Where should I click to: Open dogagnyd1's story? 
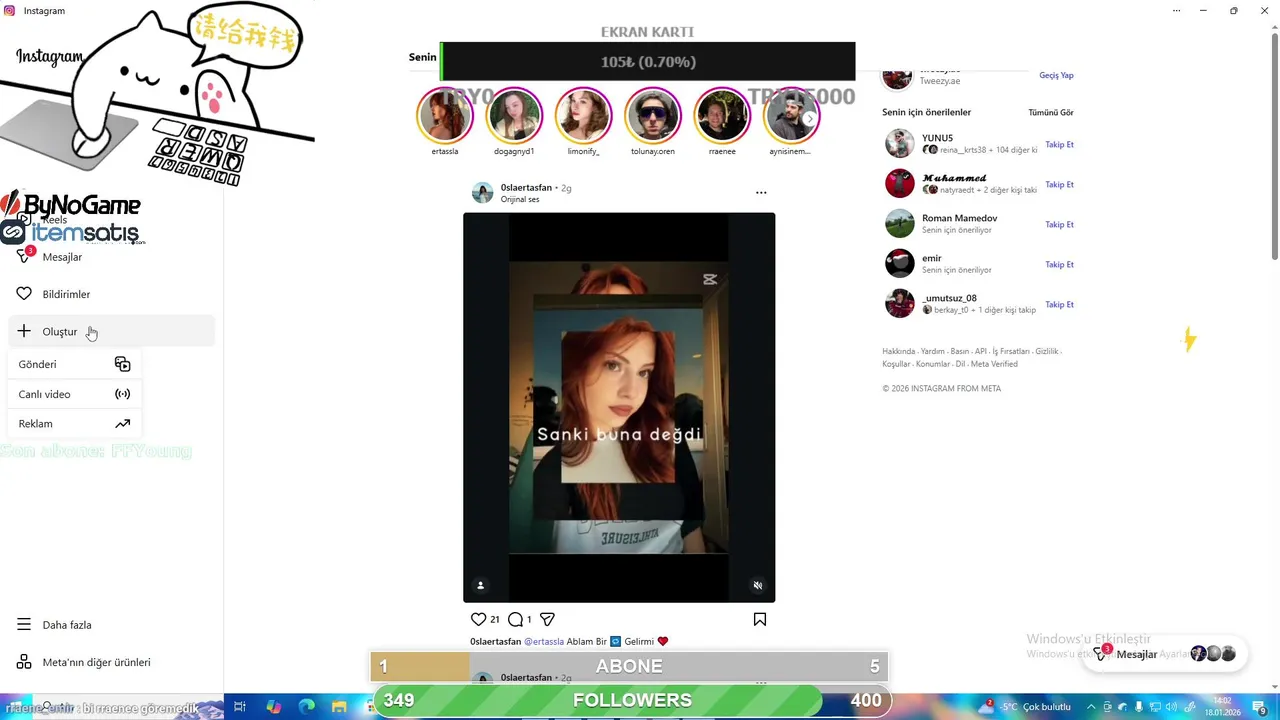[x=514, y=116]
